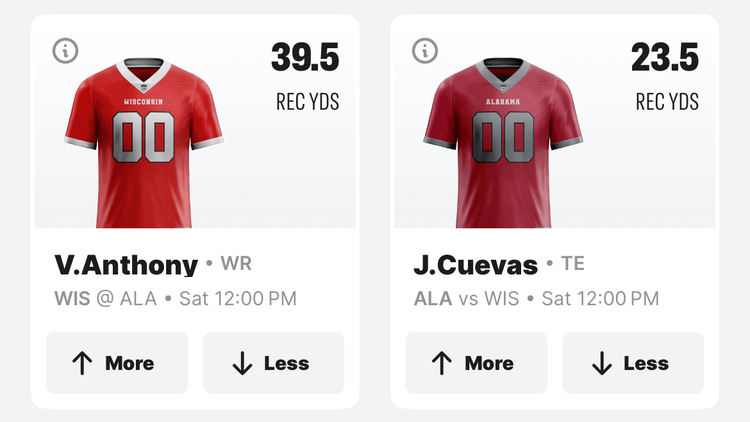The height and width of the screenshot is (422, 750).
Task: Pick More for J.Cuevas receiving yards
Action: tap(476, 363)
